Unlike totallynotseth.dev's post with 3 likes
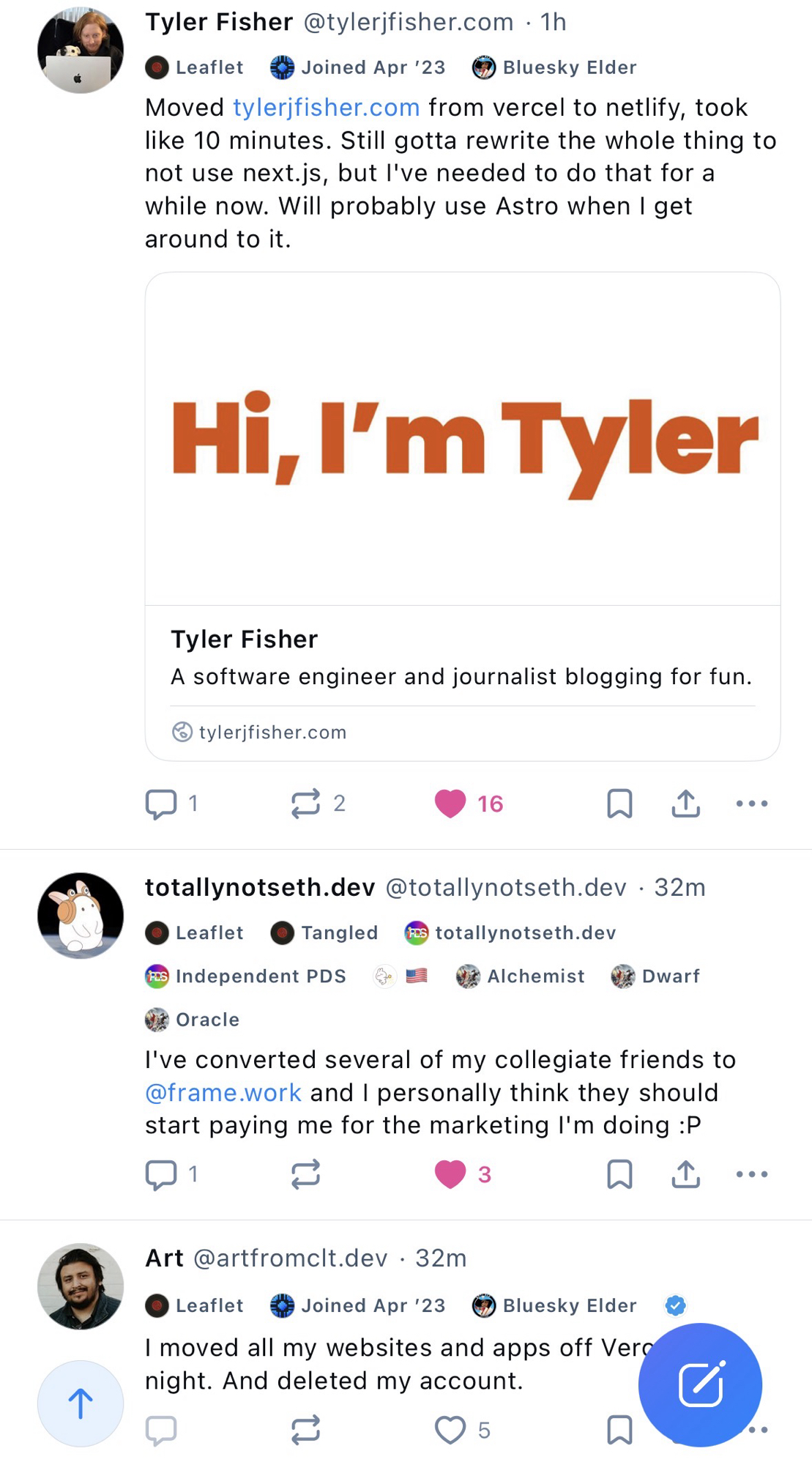812x1465 pixels. tap(450, 1174)
